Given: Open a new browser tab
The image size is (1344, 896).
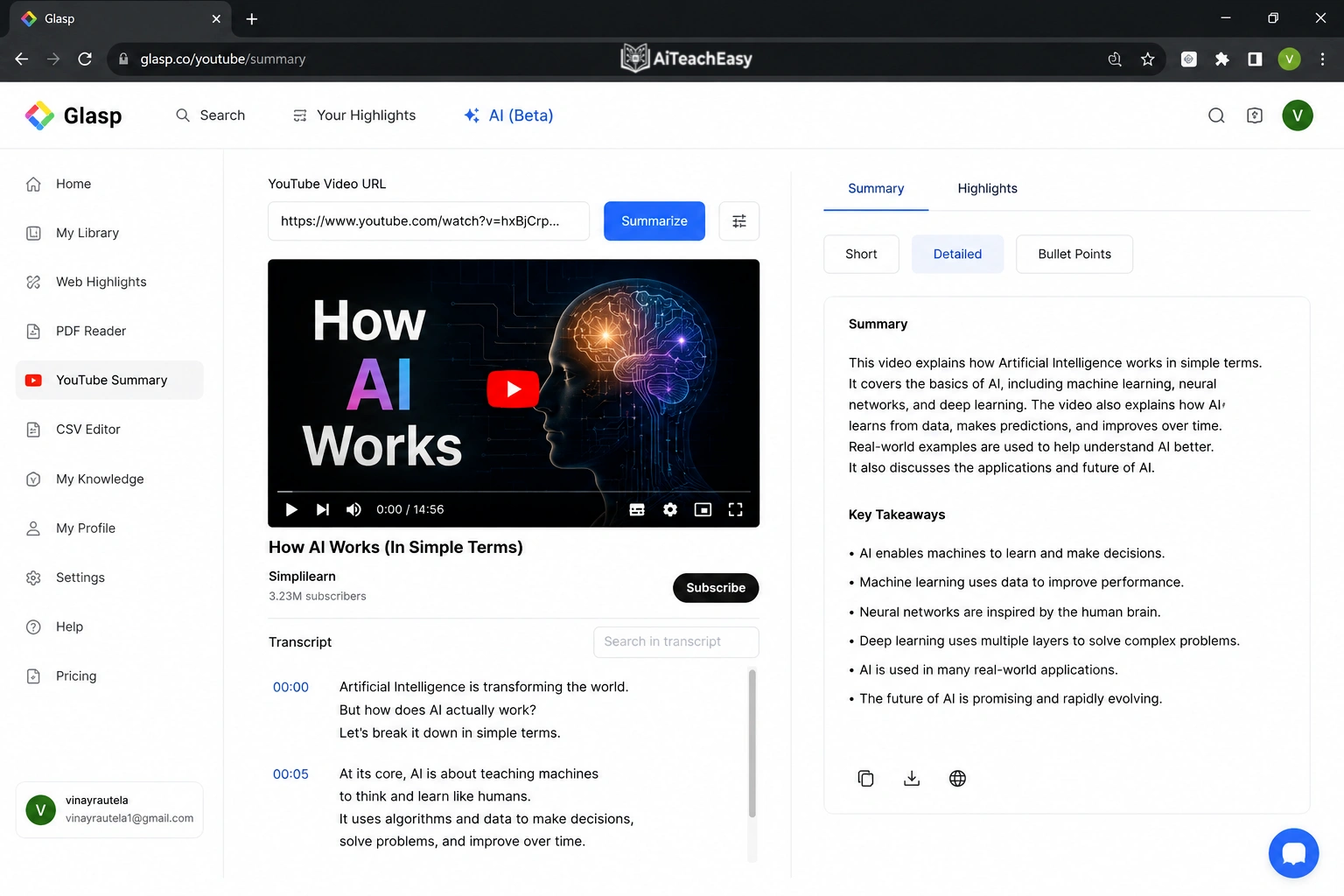Looking at the screenshot, I should [x=252, y=18].
